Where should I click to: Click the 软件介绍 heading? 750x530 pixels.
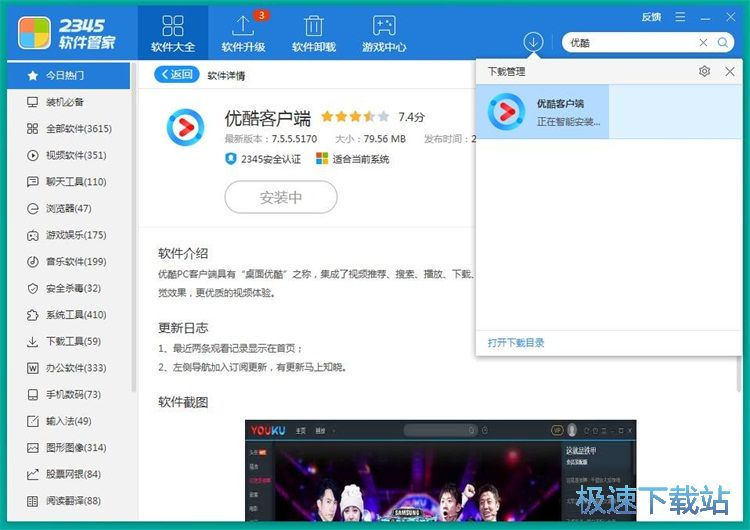pos(183,253)
